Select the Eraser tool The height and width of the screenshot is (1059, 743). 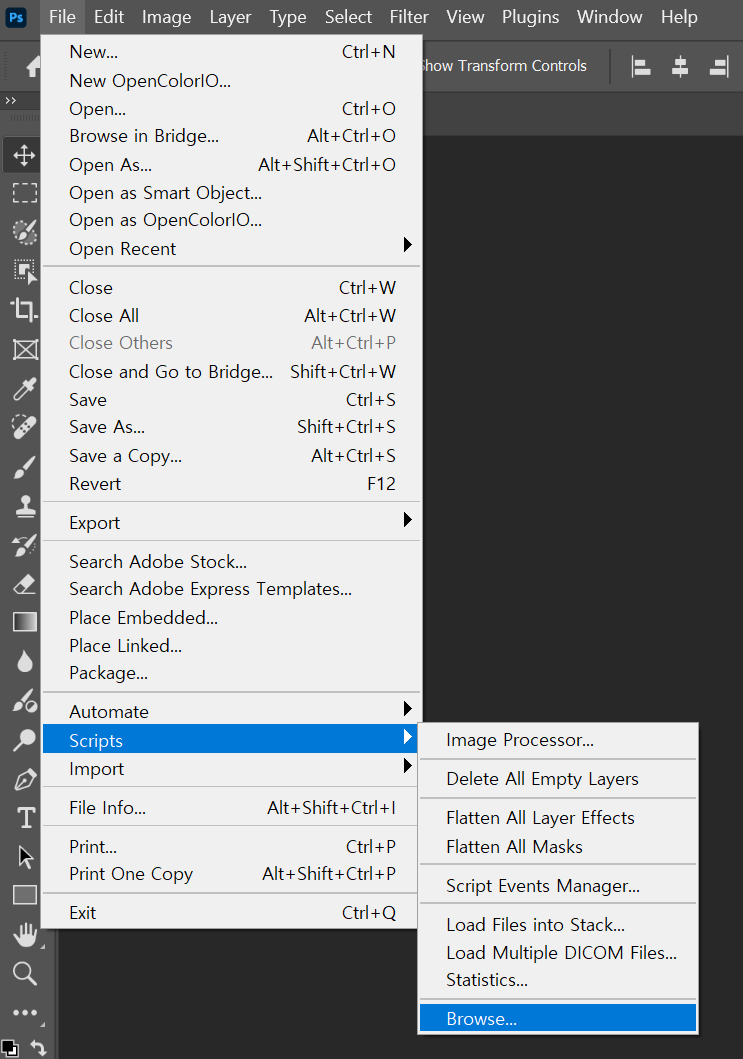coord(24,584)
